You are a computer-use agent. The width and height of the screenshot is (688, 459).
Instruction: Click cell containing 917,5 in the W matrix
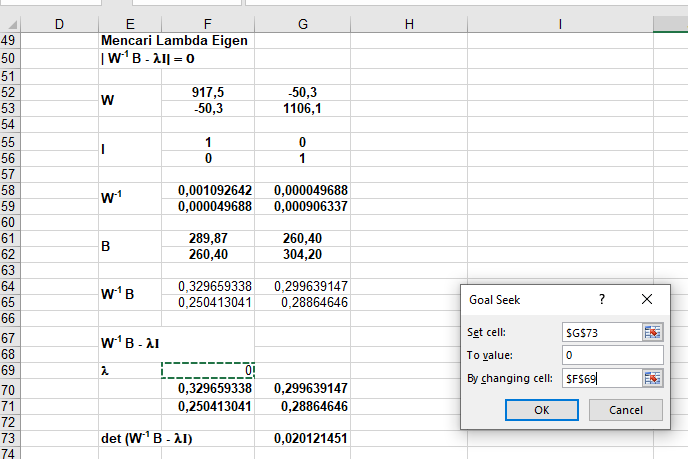[x=207, y=92]
